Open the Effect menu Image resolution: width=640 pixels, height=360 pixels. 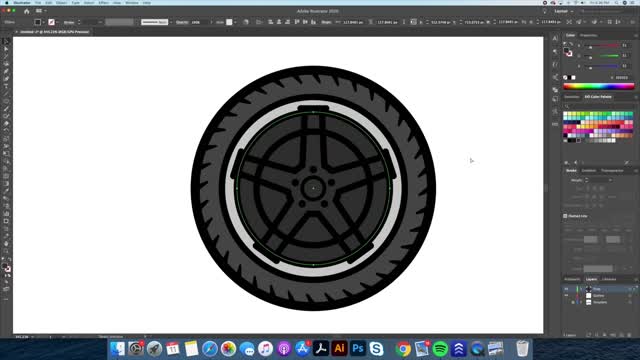[x=104, y=2]
